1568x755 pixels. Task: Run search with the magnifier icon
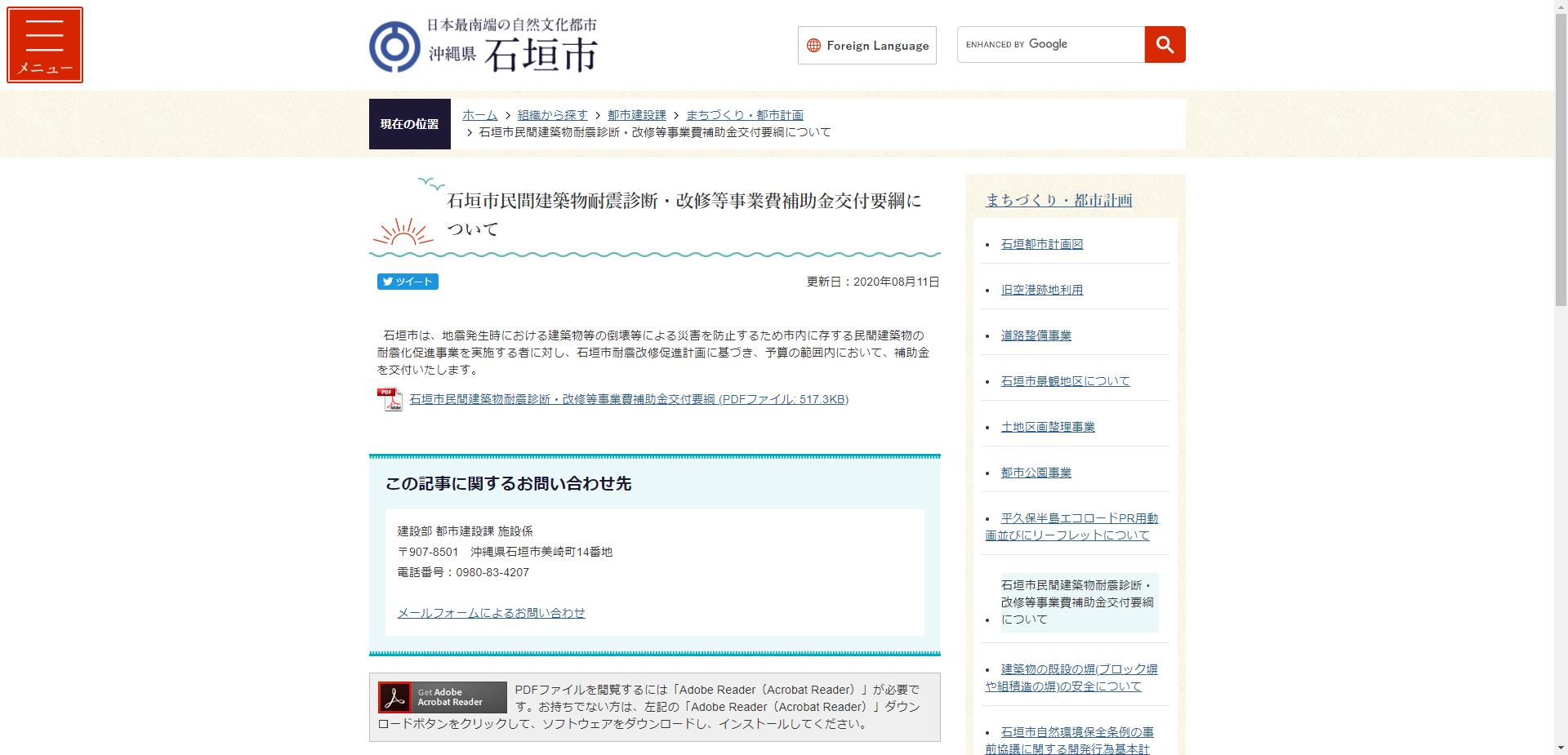coord(1164,44)
